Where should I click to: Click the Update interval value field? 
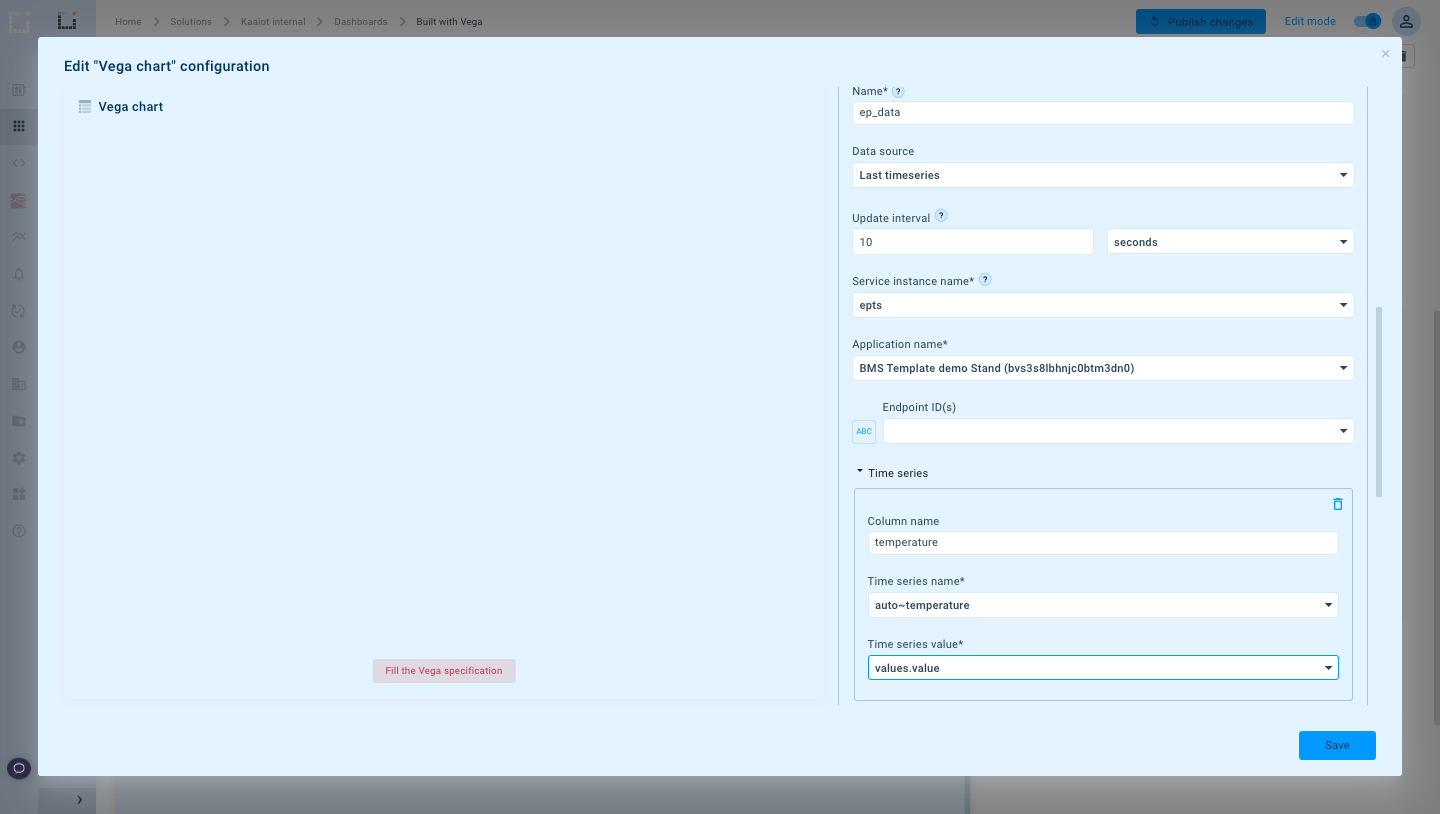tap(972, 242)
